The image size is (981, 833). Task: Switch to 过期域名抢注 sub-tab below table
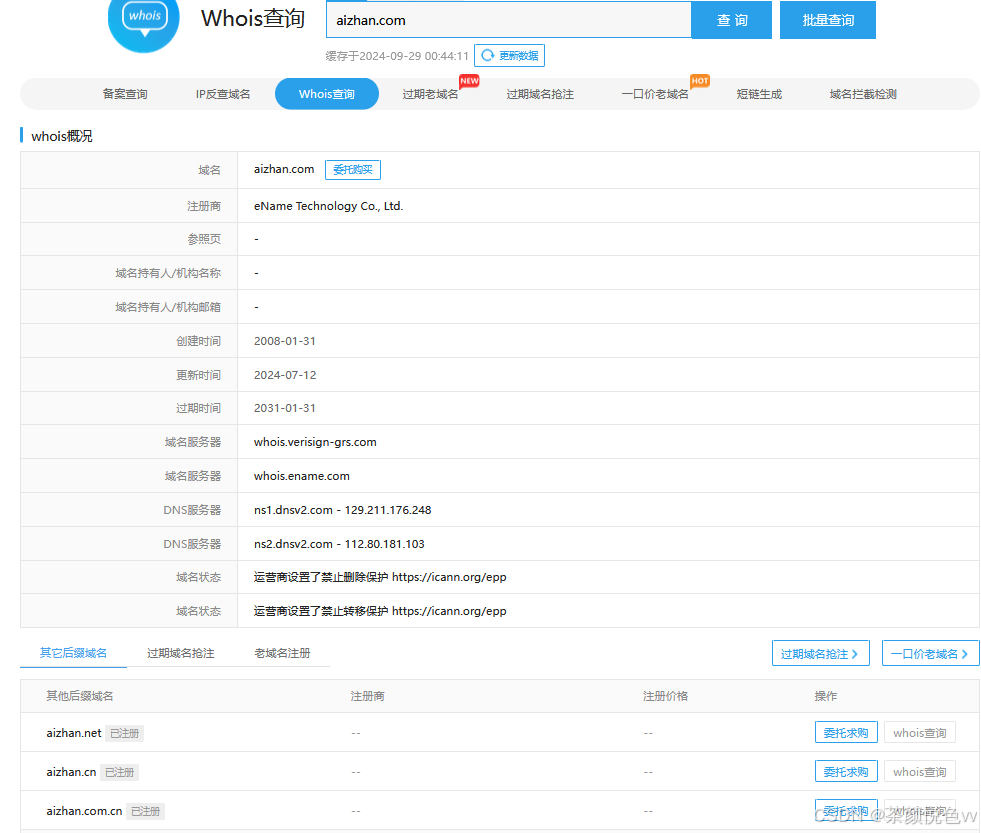(x=180, y=653)
